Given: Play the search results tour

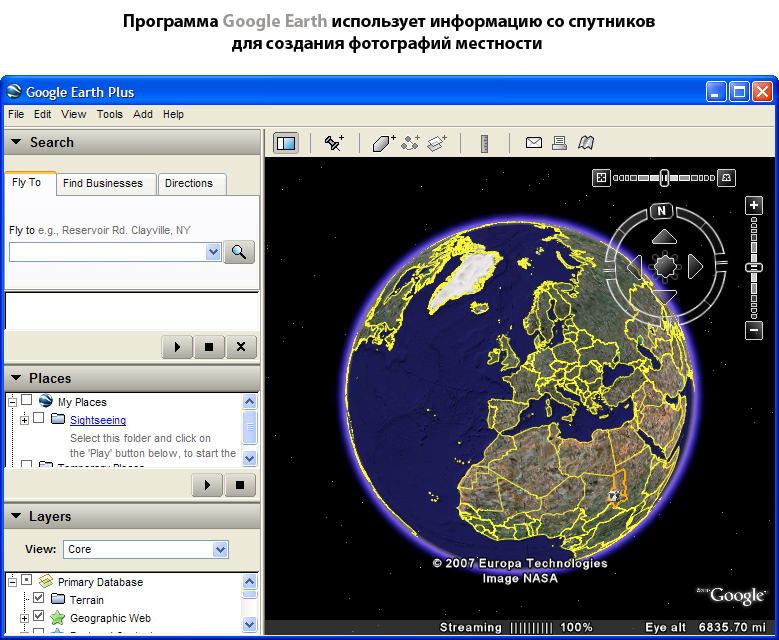Looking at the screenshot, I should (x=177, y=347).
